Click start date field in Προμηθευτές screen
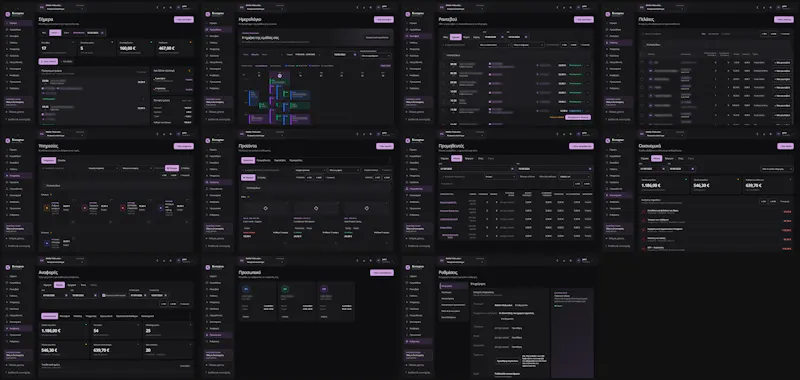The height and width of the screenshot is (380, 800). coord(476,169)
